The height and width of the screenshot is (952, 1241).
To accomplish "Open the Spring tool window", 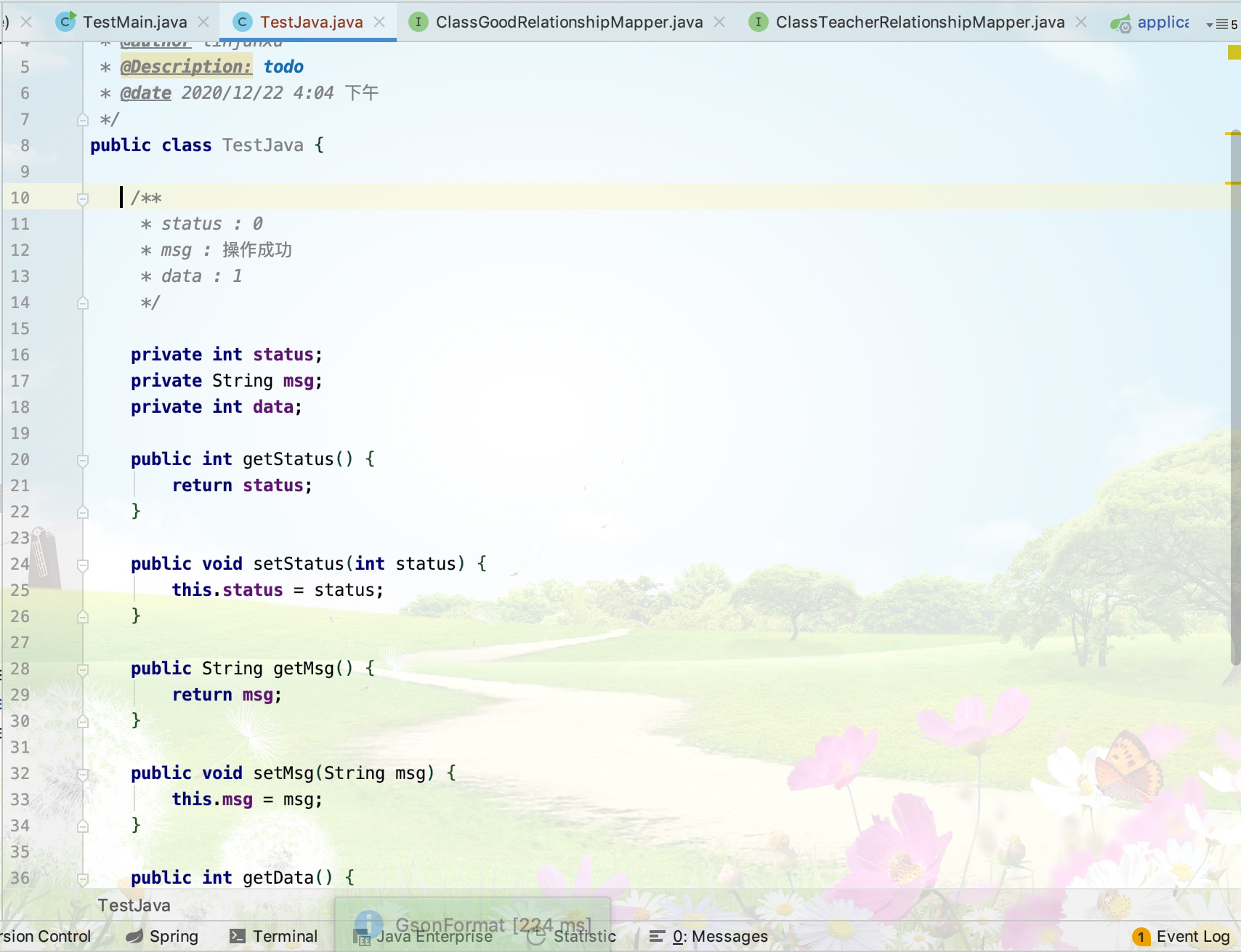I will point(162,936).
